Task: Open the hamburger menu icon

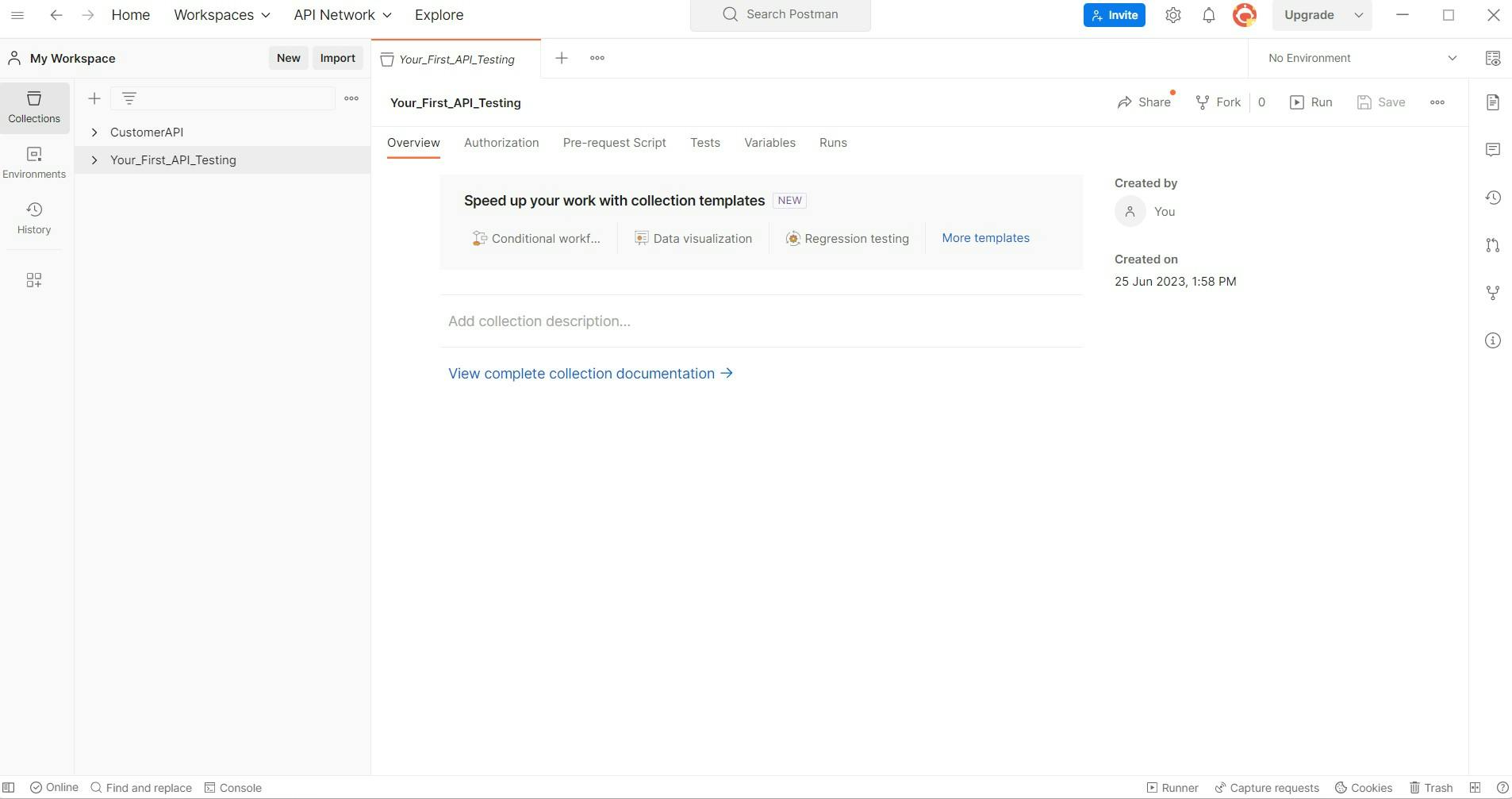Action: (17, 15)
